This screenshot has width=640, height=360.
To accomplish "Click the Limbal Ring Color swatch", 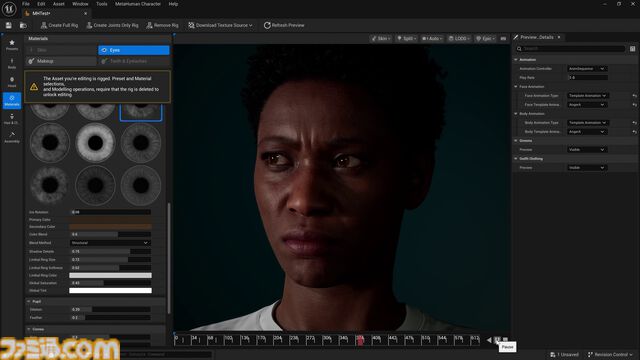I will click(110, 276).
